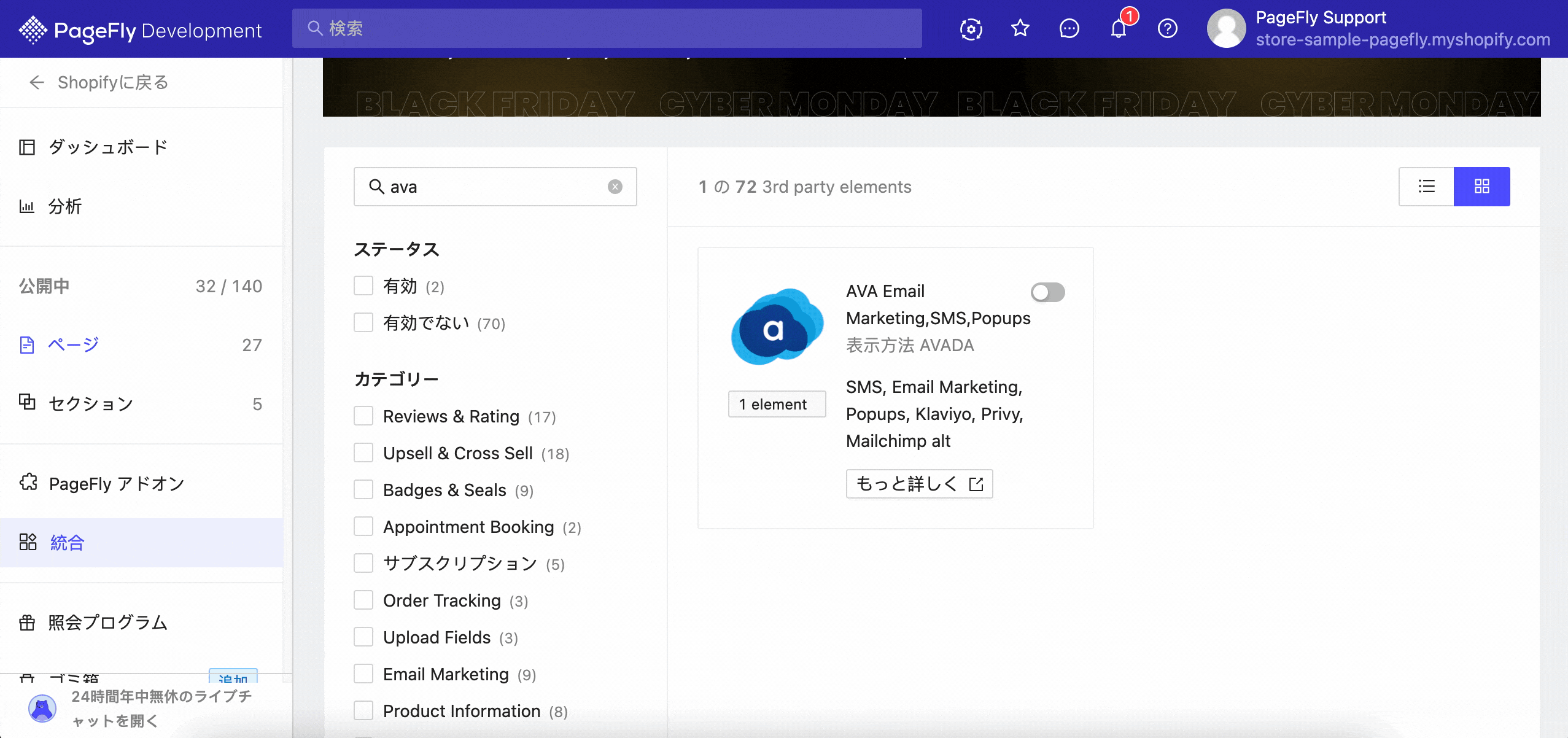Click the '1 の 72 3rd party elements' text
Image resolution: width=1568 pixels, height=738 pixels.
pos(805,187)
